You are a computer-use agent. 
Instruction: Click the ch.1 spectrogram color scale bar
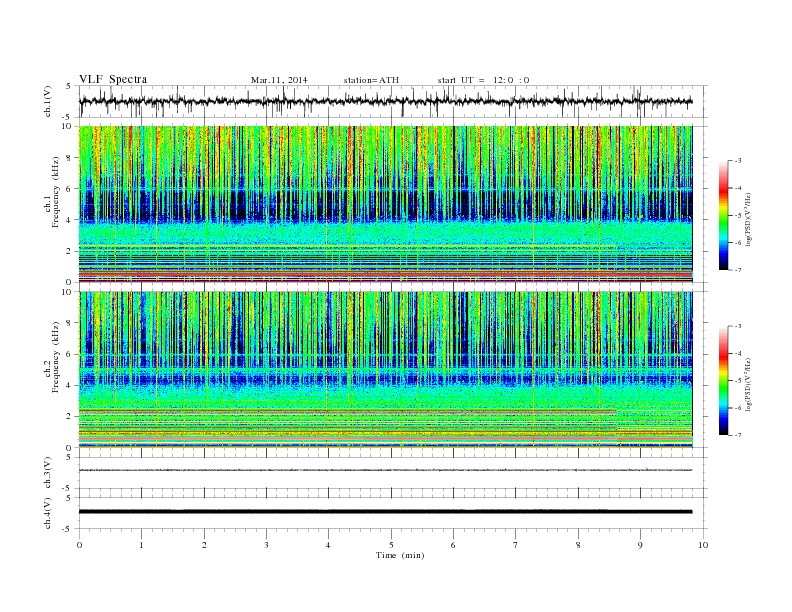[724, 215]
